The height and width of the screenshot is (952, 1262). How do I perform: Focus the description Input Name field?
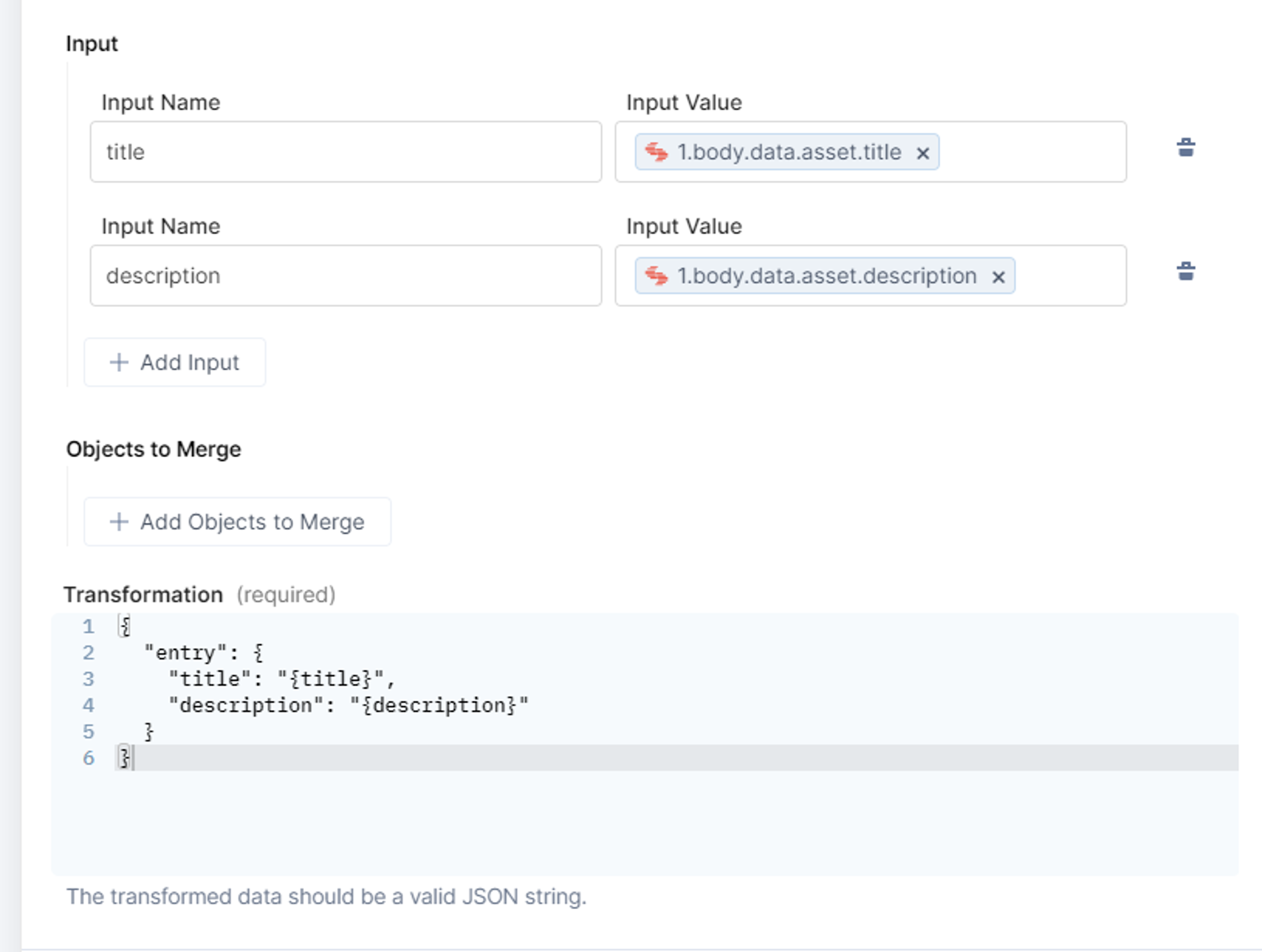pyautogui.click(x=346, y=275)
